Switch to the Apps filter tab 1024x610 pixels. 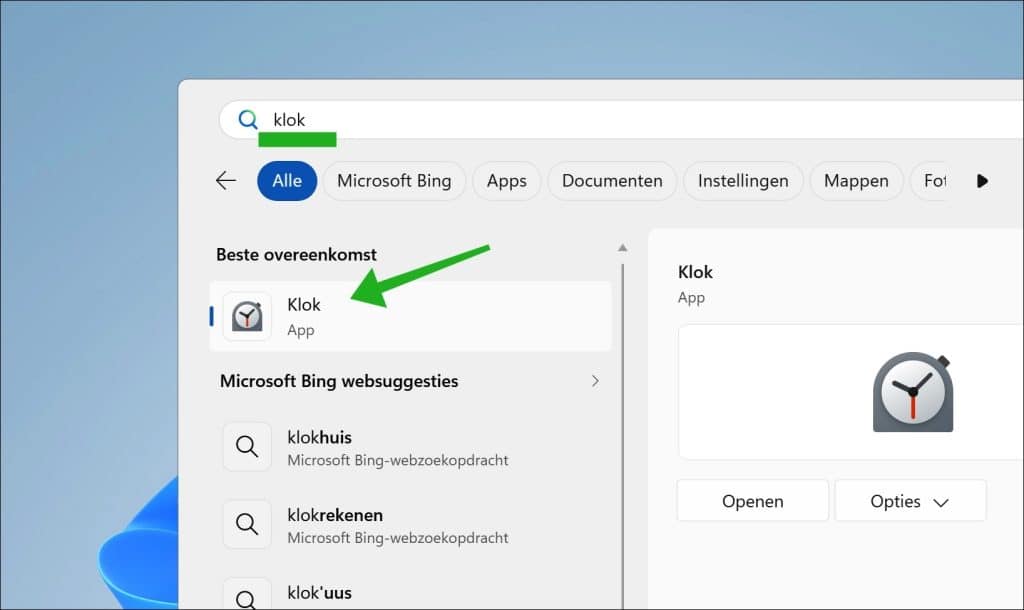click(x=506, y=180)
